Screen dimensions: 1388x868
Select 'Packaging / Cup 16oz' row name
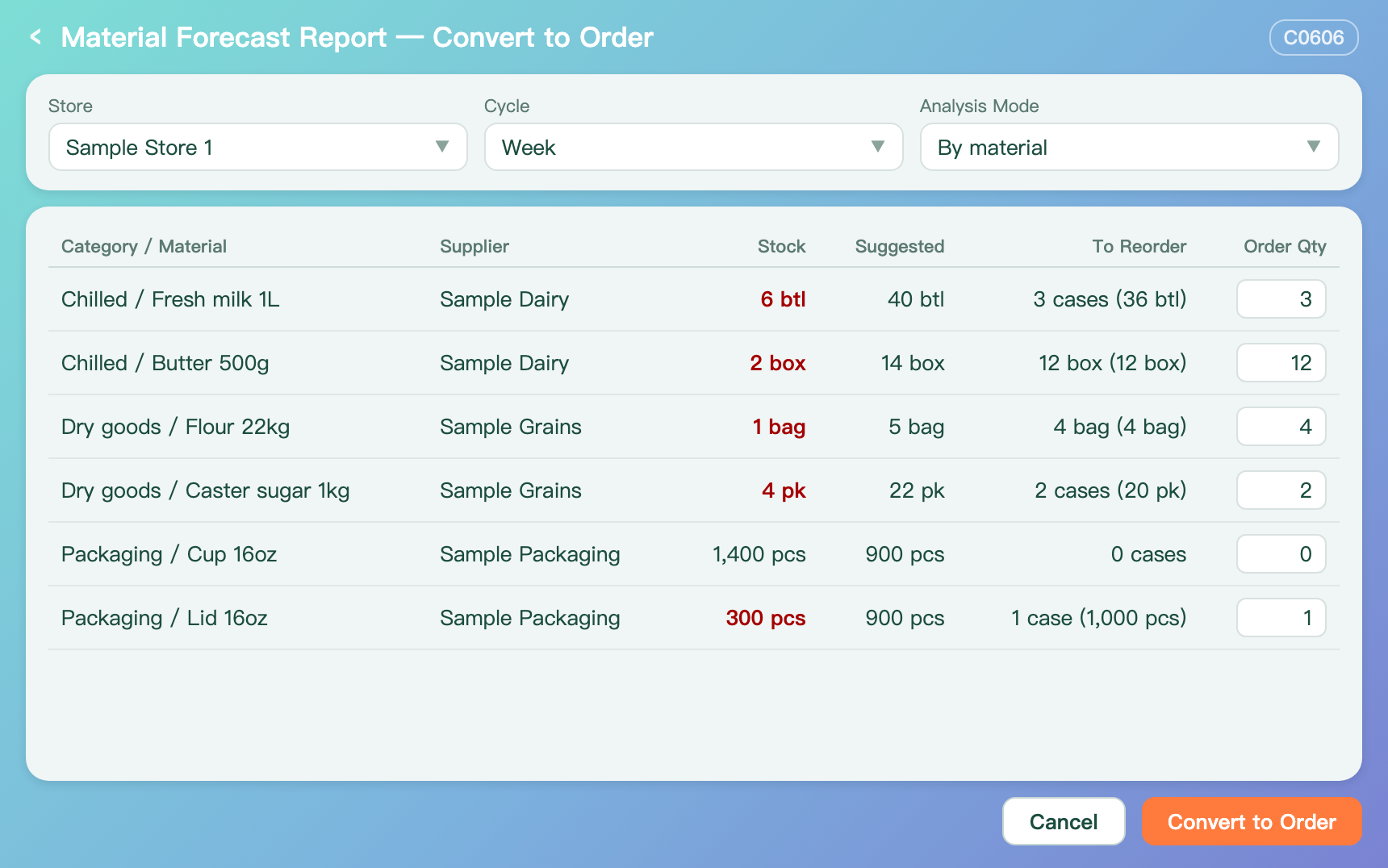(169, 554)
